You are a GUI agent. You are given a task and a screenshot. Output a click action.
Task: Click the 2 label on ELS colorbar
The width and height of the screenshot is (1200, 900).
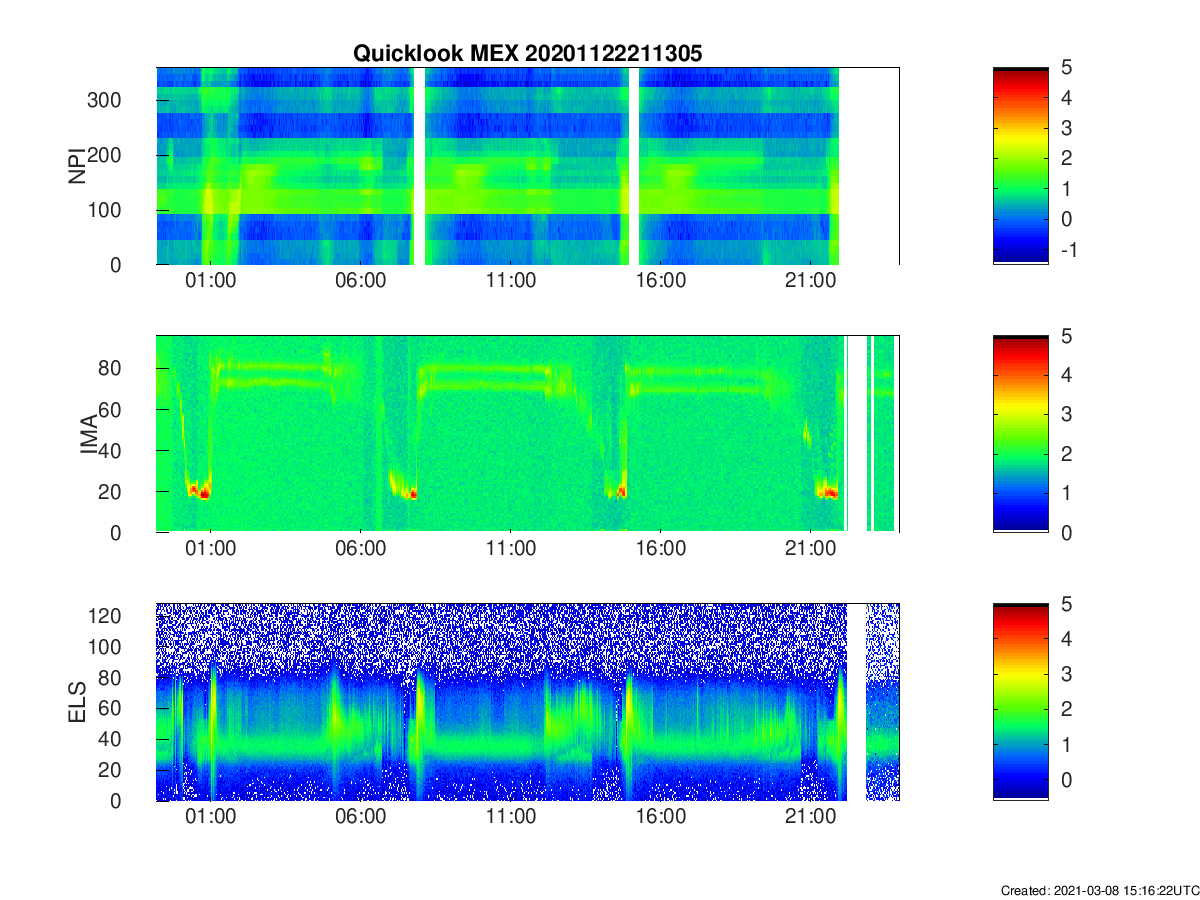[1066, 711]
